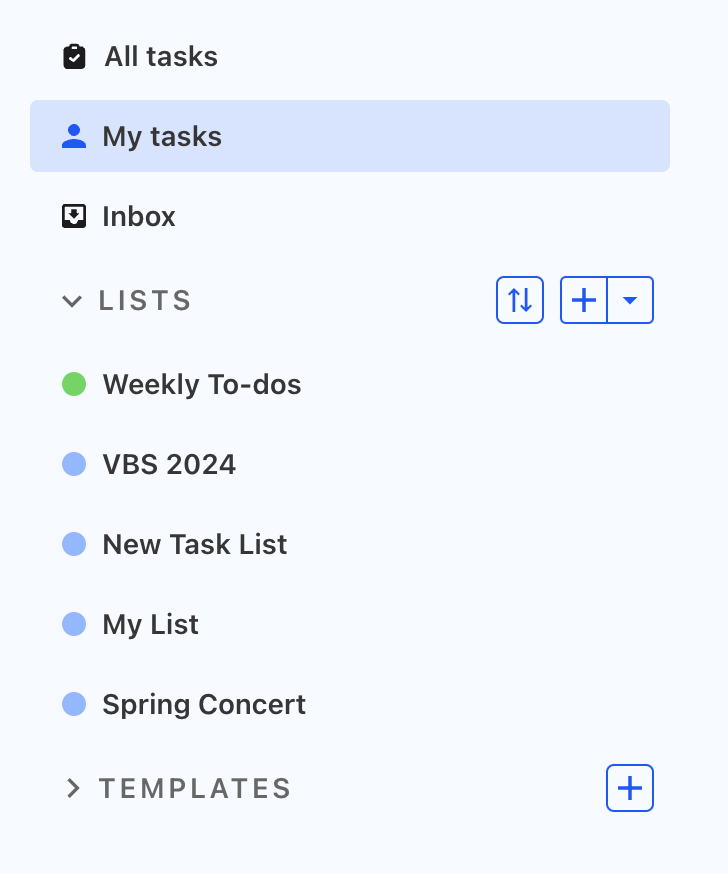Expand the TEMPLATES section chevron
The height and width of the screenshot is (874, 728).
73,788
